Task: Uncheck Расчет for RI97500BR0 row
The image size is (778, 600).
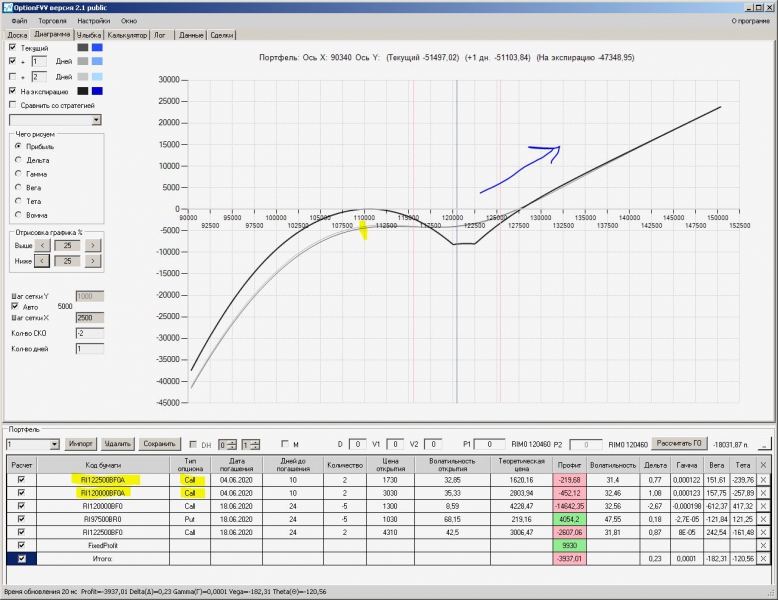Action: coord(21,519)
